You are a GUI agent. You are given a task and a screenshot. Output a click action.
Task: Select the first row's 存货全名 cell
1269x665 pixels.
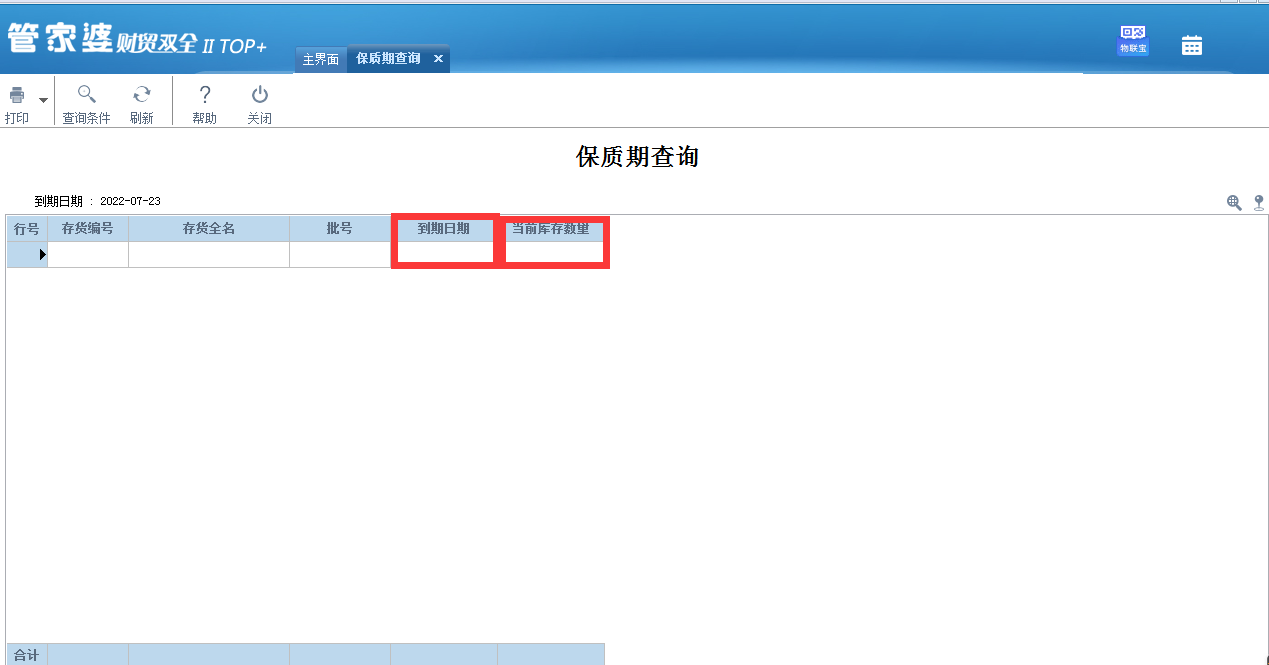click(x=209, y=255)
